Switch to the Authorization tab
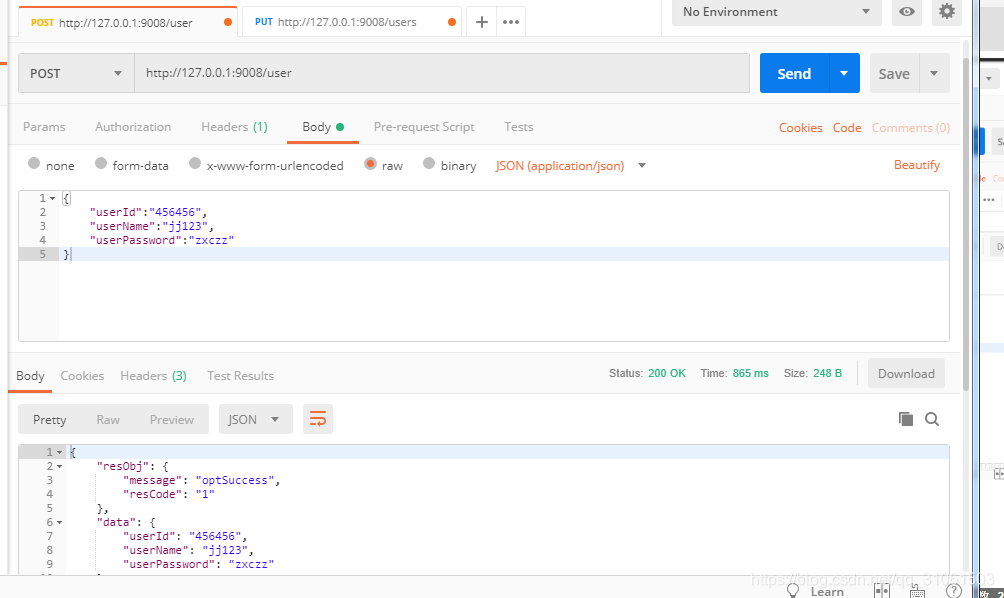This screenshot has height=598, width=1004. coord(133,127)
